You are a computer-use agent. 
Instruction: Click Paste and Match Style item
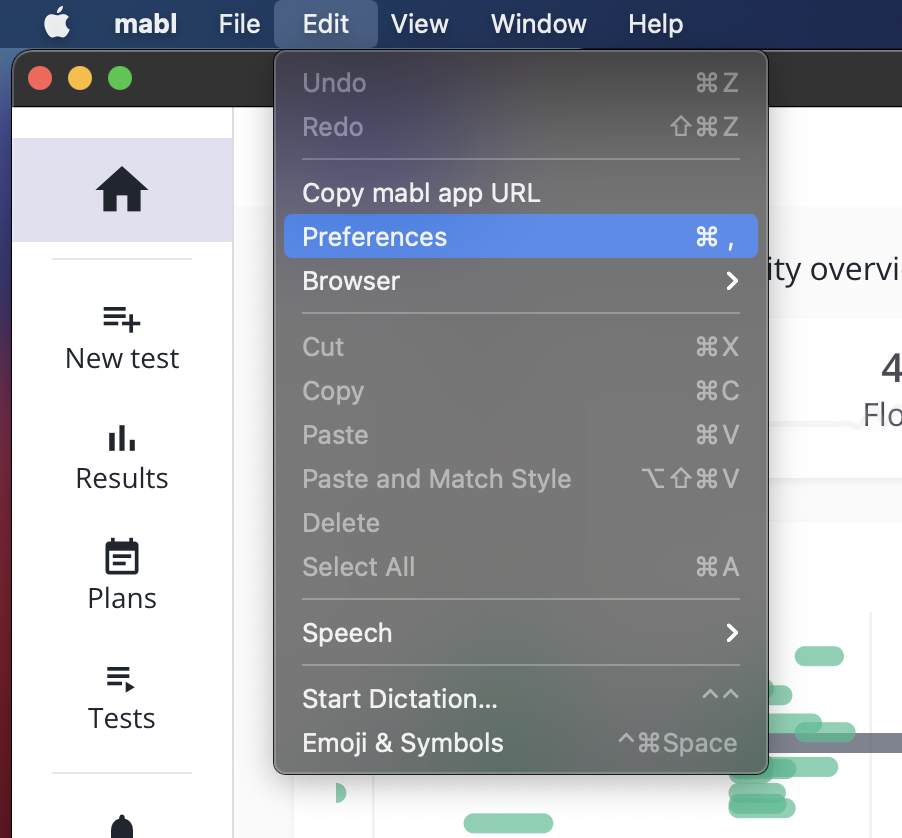click(521, 479)
